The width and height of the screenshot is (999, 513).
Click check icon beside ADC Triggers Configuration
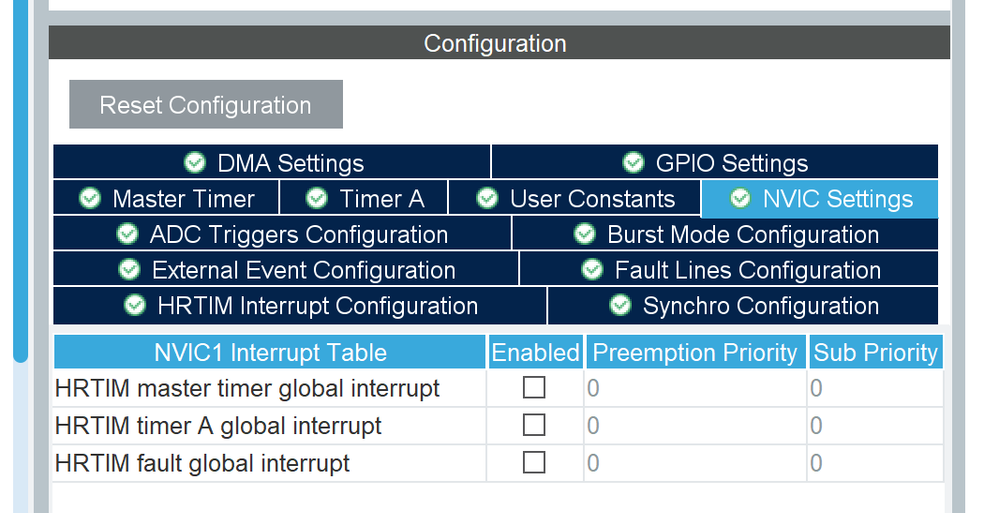coord(127,234)
